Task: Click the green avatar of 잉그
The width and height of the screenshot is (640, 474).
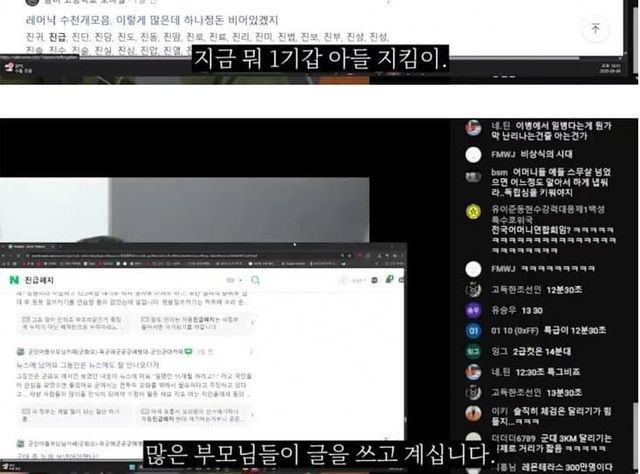Action: click(x=473, y=351)
